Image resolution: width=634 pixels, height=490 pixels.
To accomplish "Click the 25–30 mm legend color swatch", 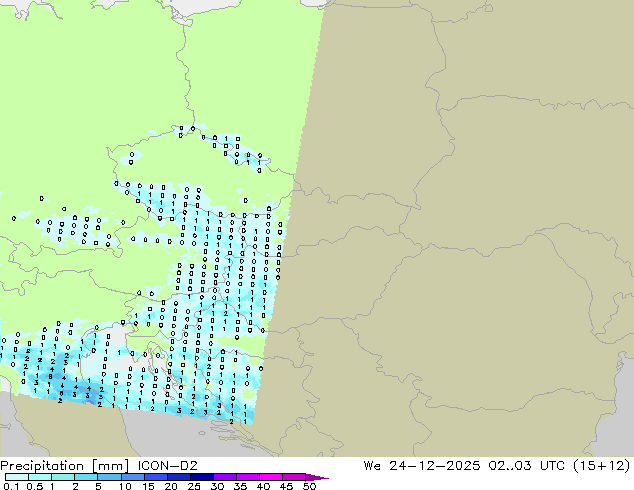I will 201,477.
